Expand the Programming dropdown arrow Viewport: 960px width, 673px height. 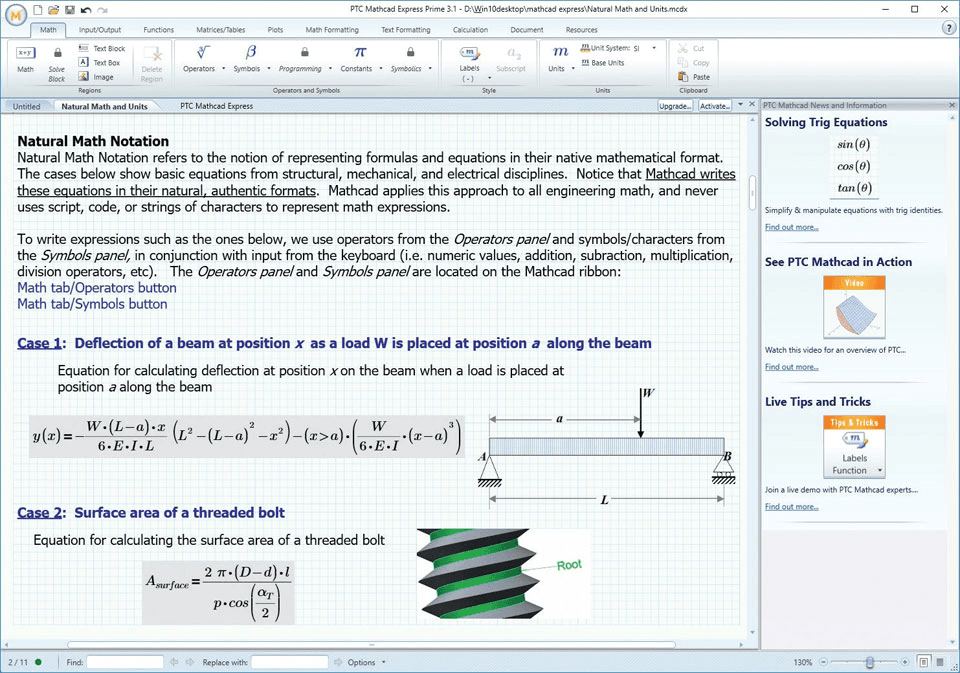point(331,69)
